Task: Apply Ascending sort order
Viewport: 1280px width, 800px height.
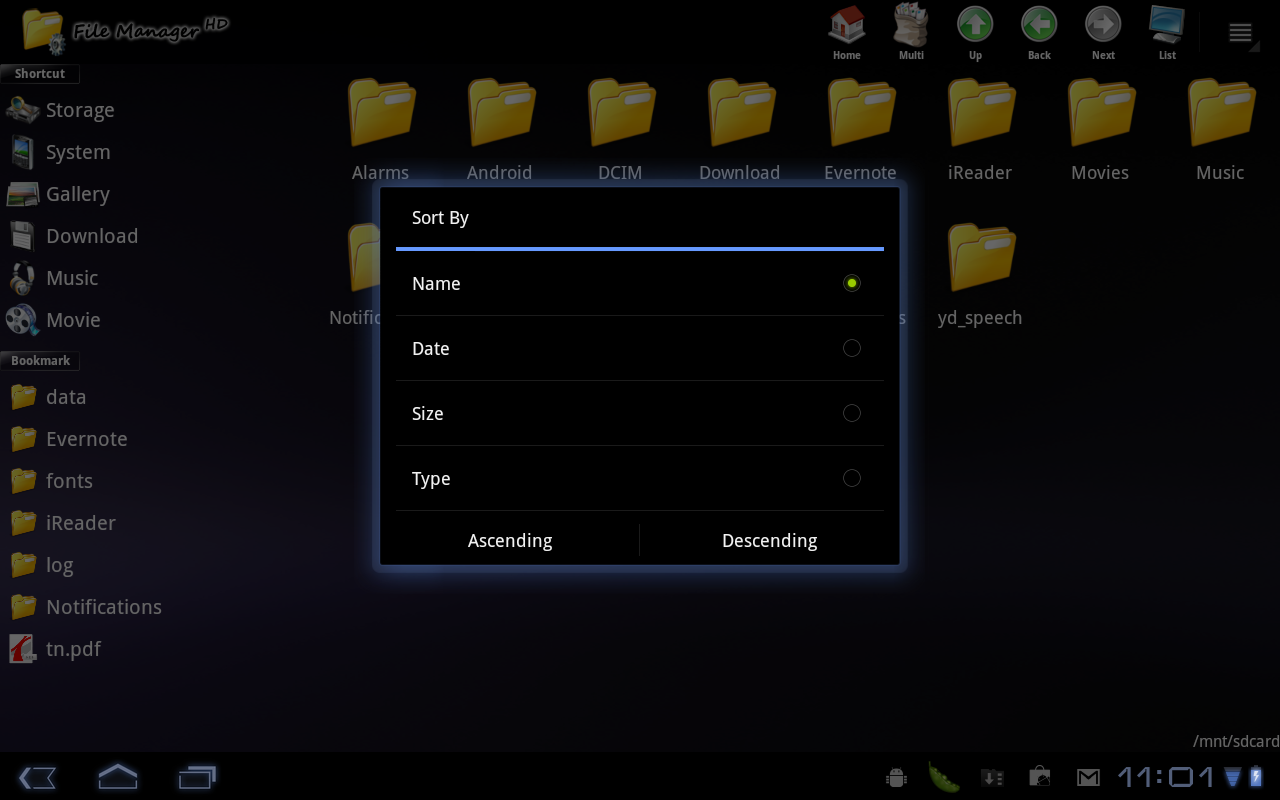Action: pos(510,540)
